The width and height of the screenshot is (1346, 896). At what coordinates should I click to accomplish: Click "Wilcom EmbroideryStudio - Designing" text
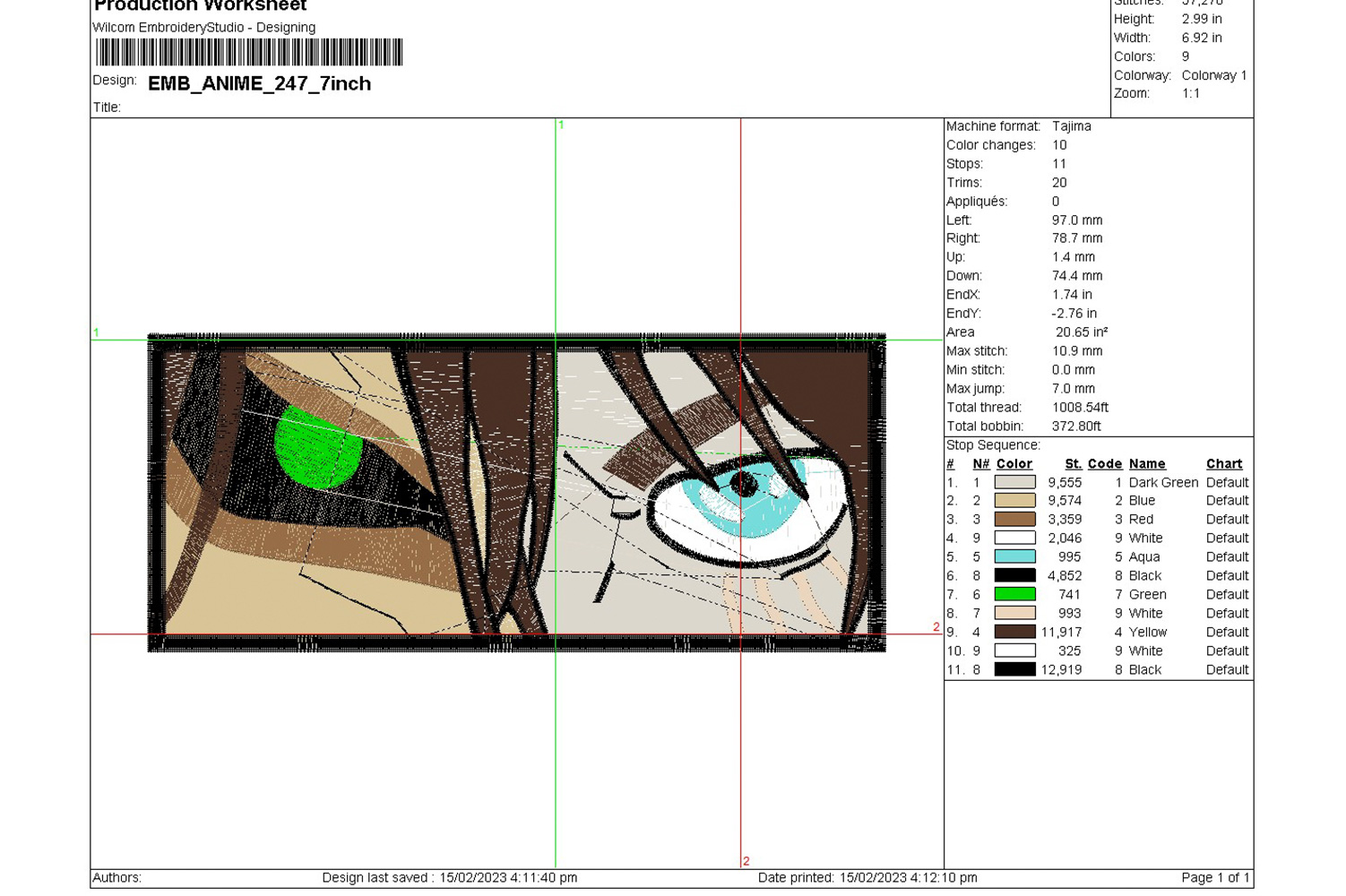(204, 27)
